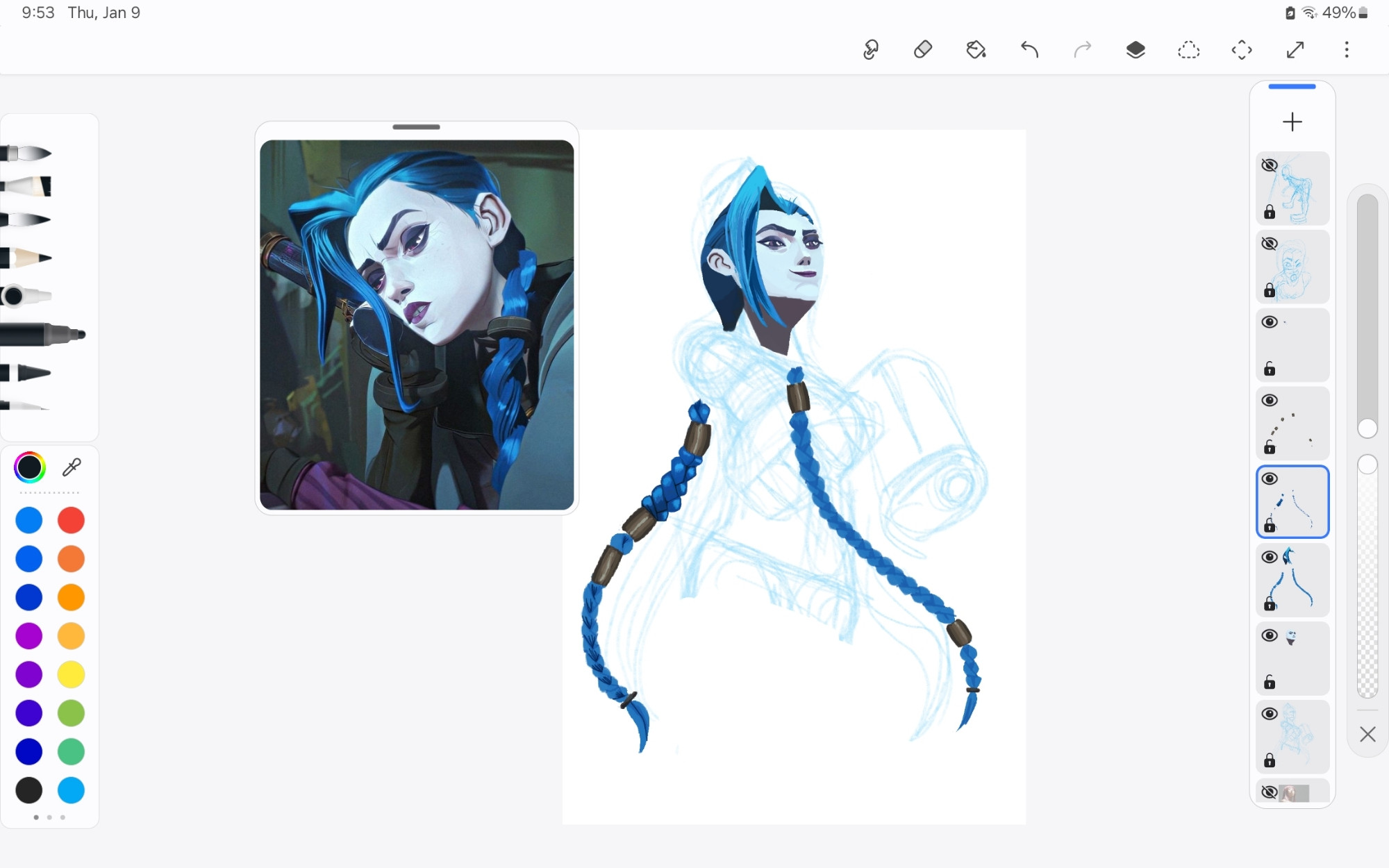Enter full screen with diagonal arrows icon
The width and height of the screenshot is (1389, 868).
(x=1295, y=50)
